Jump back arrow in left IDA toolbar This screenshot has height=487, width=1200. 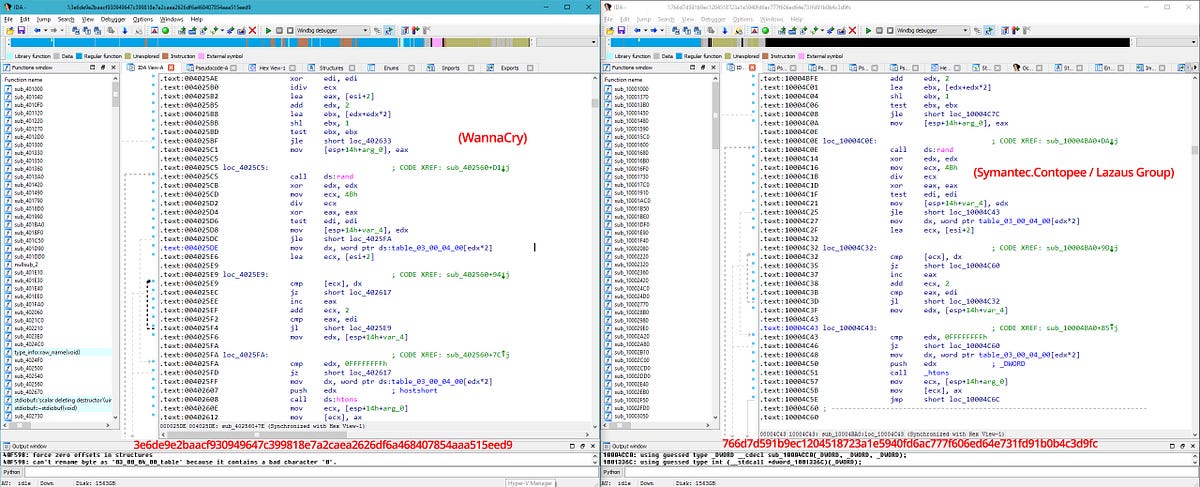point(37,31)
